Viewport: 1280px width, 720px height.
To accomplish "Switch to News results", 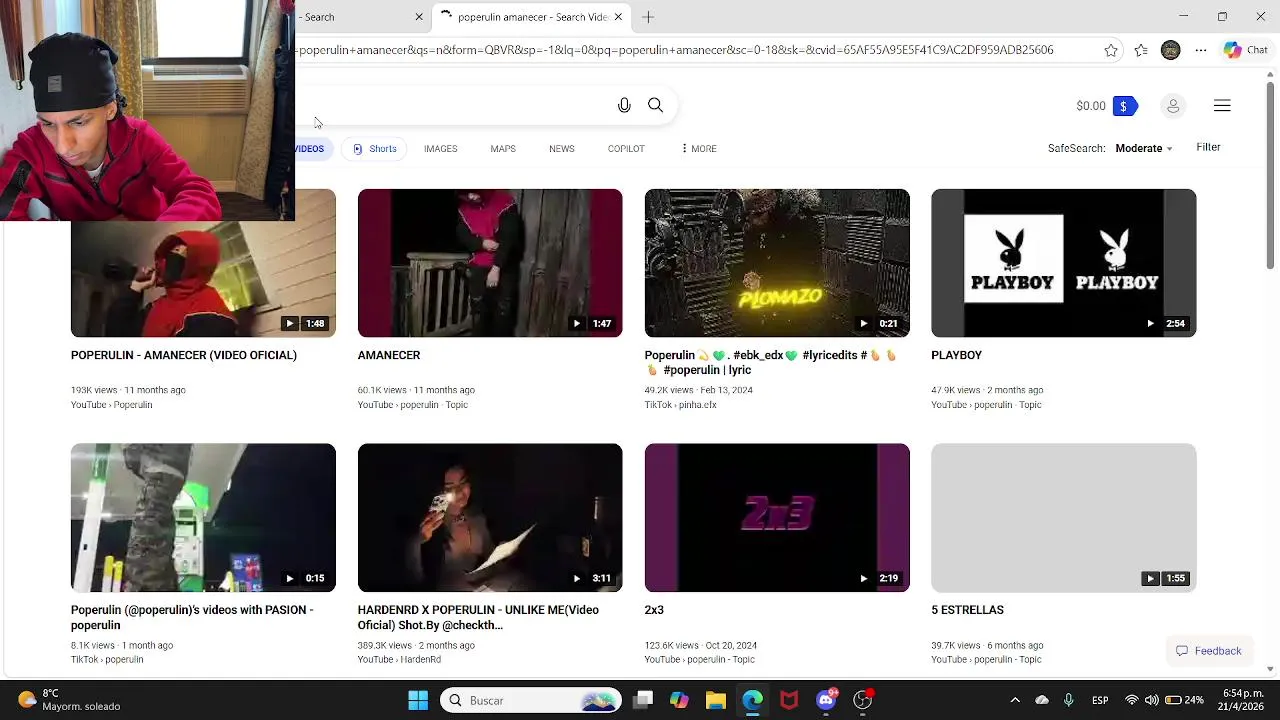I will pos(561,149).
